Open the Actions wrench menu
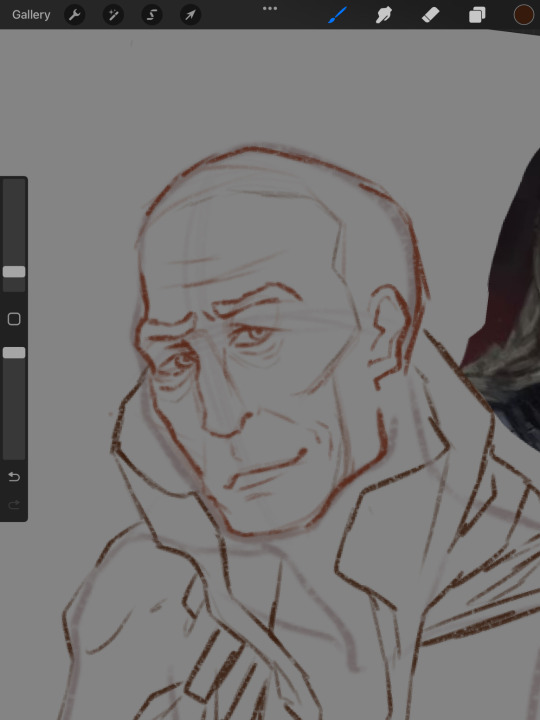540x720 pixels. 74,15
